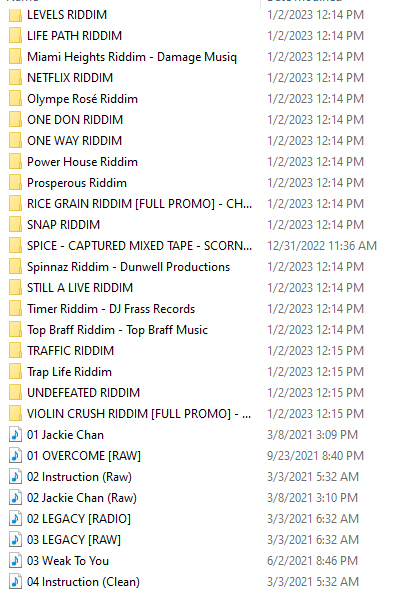400x591 pixels.
Task: Select the audio icon for 04 Instruction (Clean)
Action: point(15,582)
